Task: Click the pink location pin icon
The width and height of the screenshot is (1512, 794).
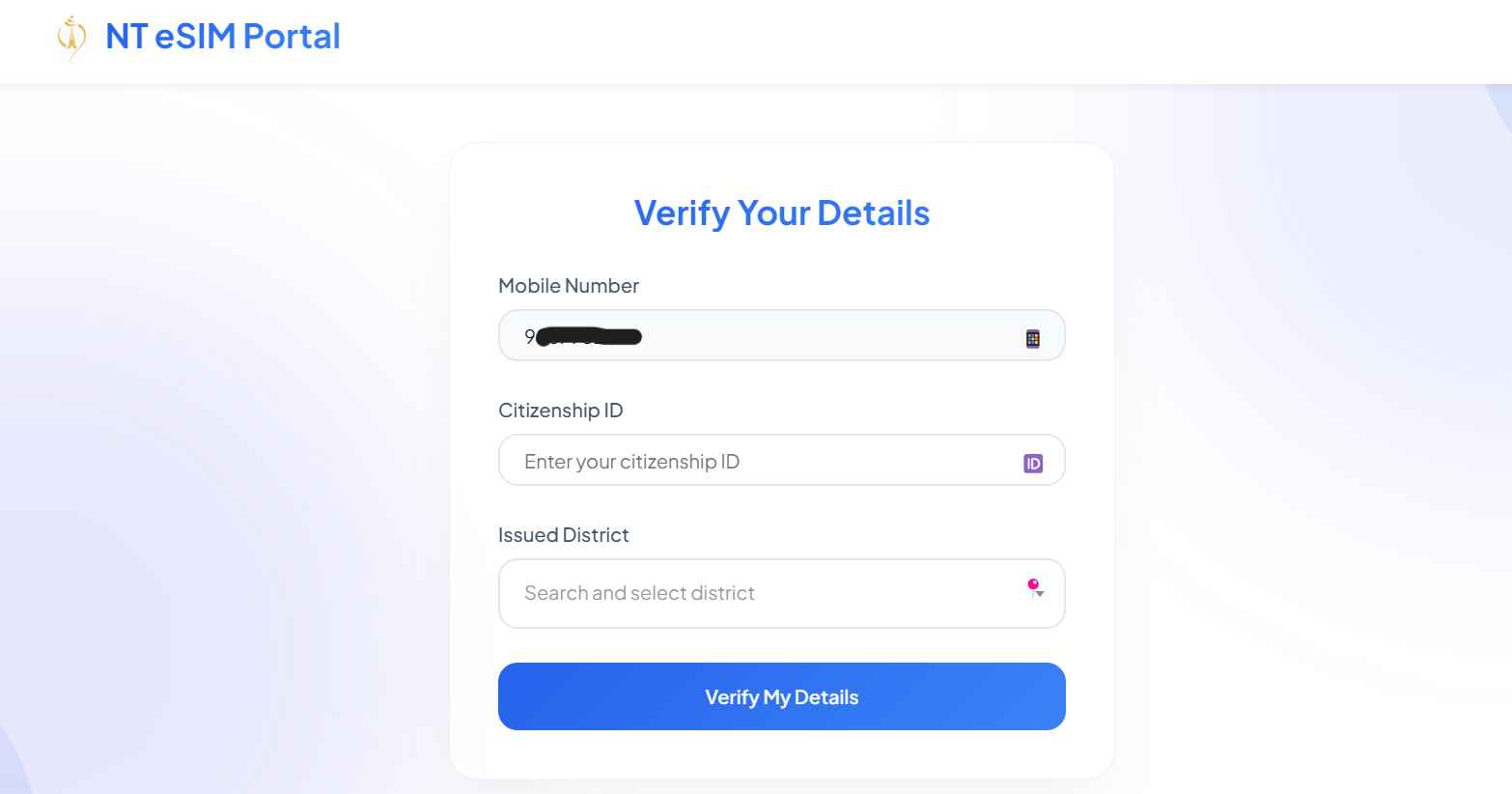Action: pyautogui.click(x=1032, y=584)
